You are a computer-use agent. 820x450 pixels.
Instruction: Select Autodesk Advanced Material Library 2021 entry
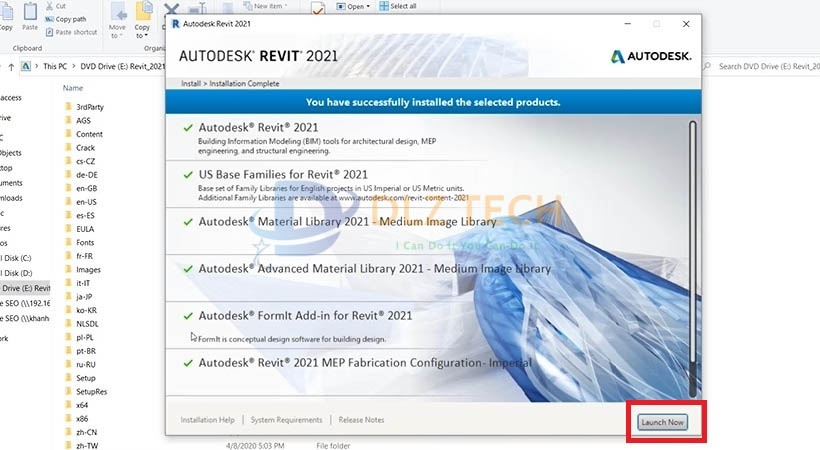coord(374,269)
